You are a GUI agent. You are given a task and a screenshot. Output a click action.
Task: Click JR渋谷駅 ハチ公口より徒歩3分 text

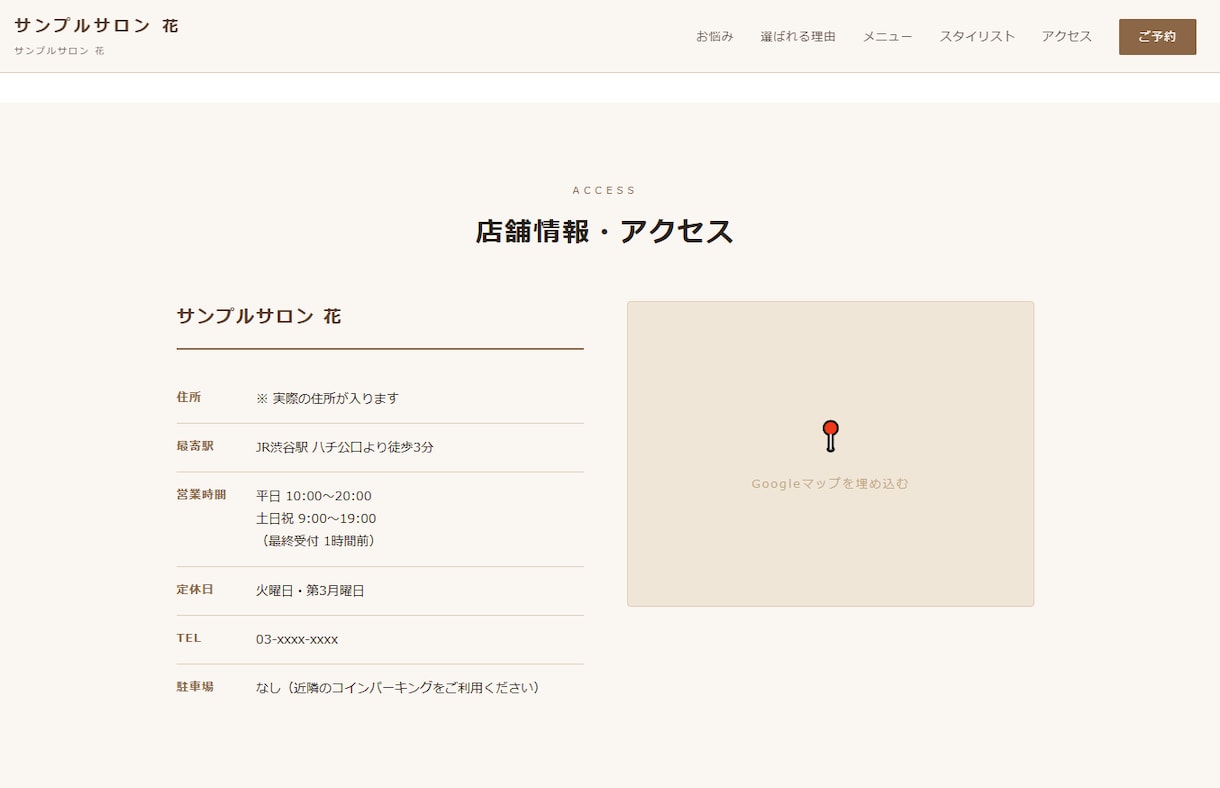[345, 447]
